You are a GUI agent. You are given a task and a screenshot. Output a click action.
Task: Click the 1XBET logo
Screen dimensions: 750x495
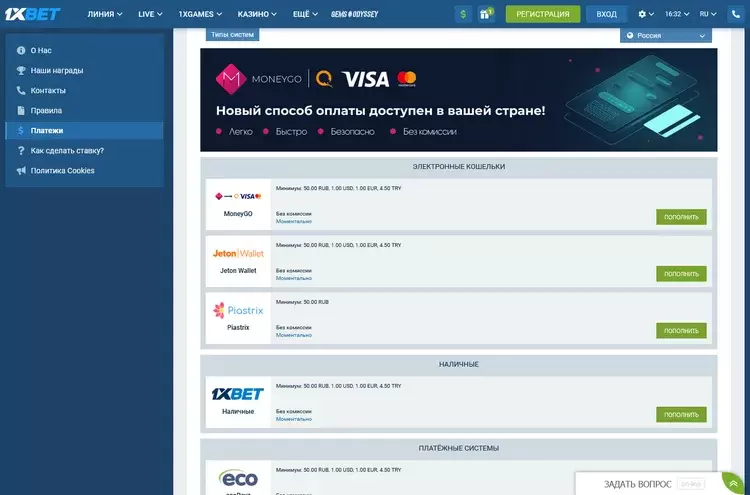[33, 14]
